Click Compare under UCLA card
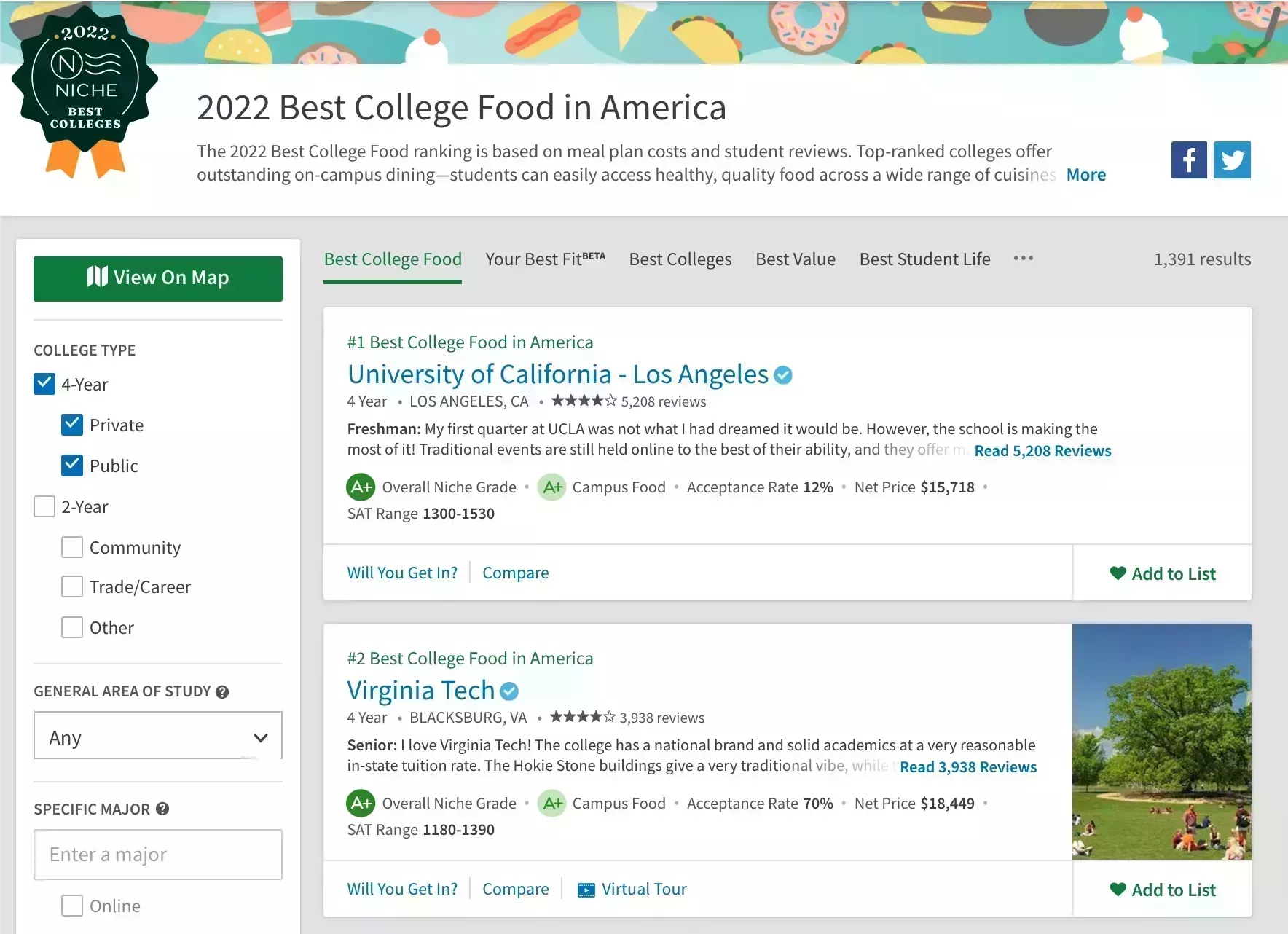 click(516, 573)
